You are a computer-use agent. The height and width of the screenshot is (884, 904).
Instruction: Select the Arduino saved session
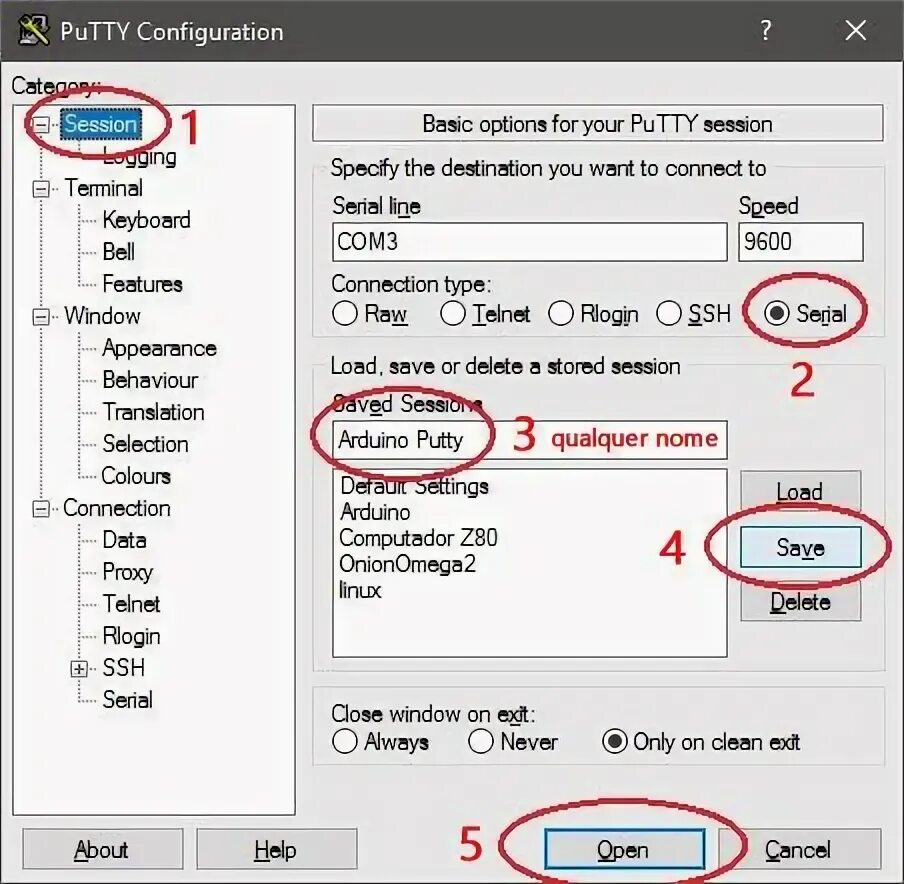coord(375,512)
